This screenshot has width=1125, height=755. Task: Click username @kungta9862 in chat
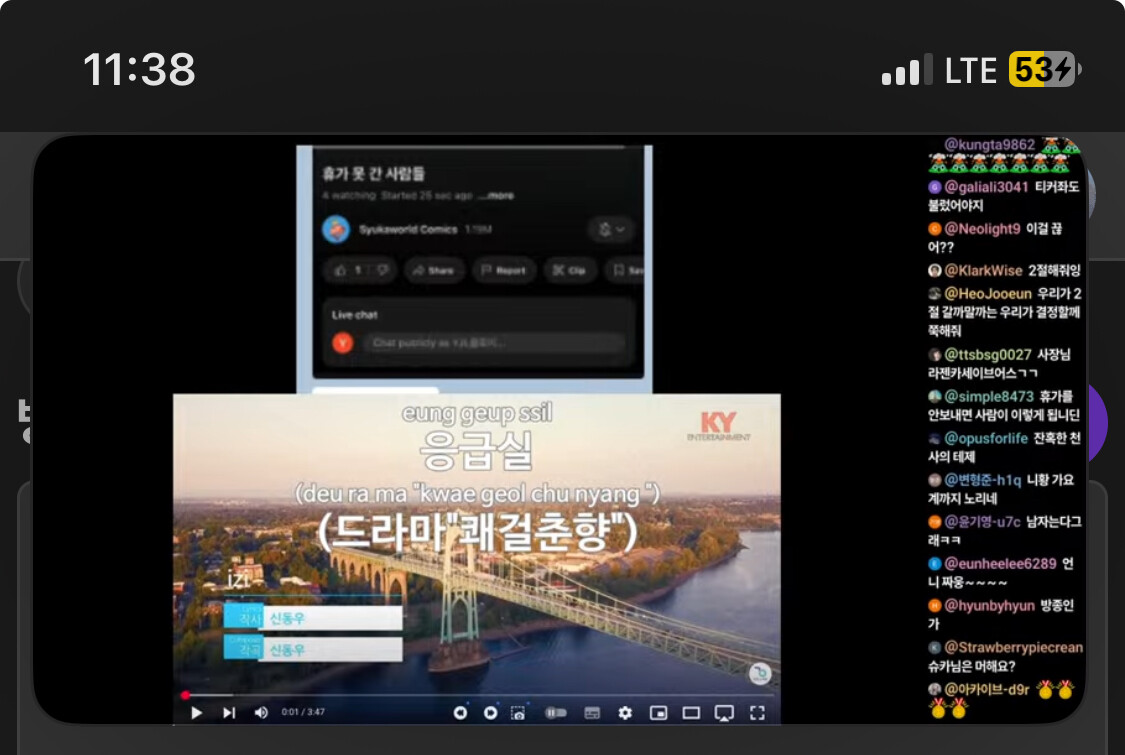click(989, 144)
